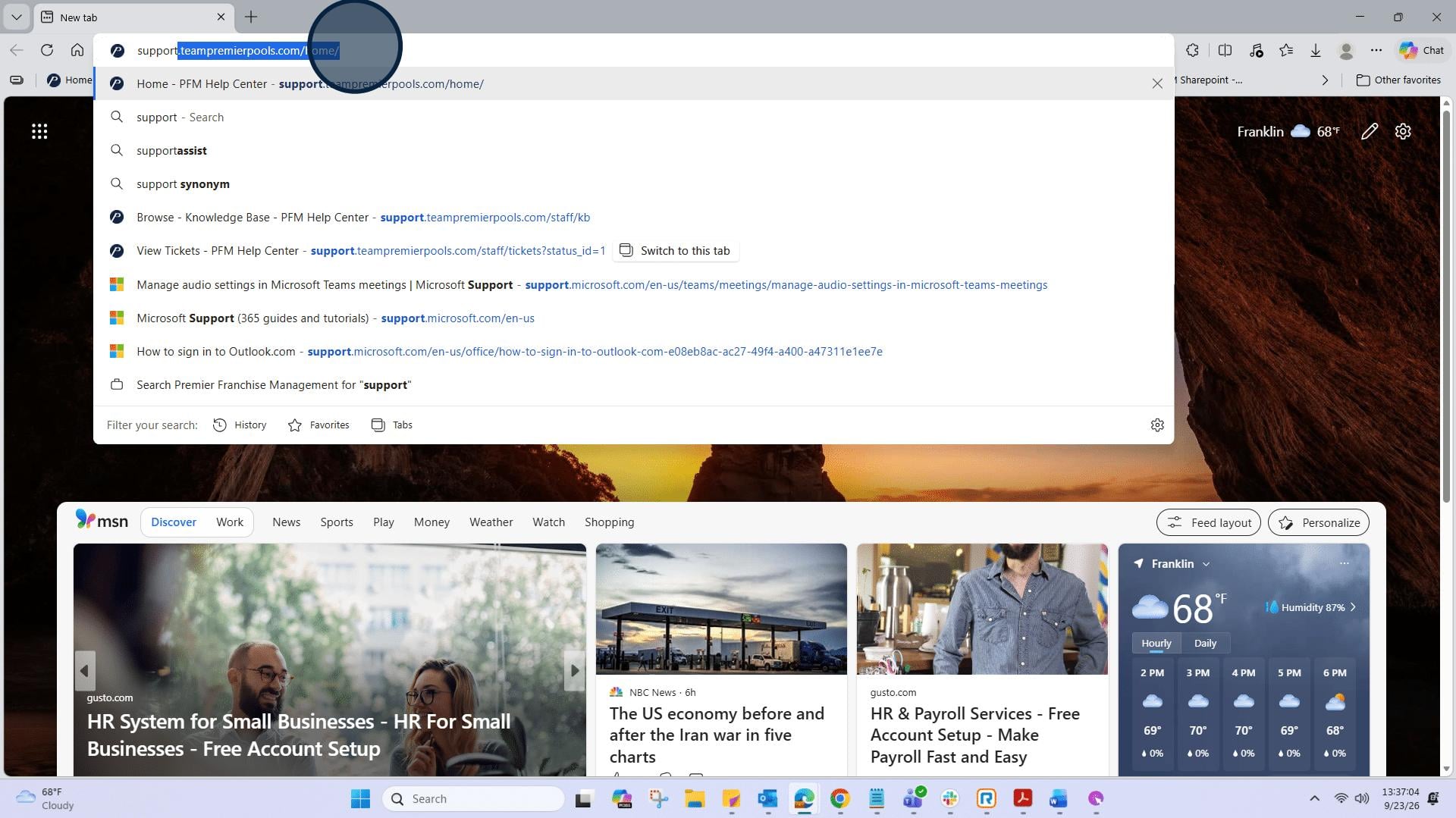
Task: Go to previous carousel story arrow
Action: pos(85,670)
